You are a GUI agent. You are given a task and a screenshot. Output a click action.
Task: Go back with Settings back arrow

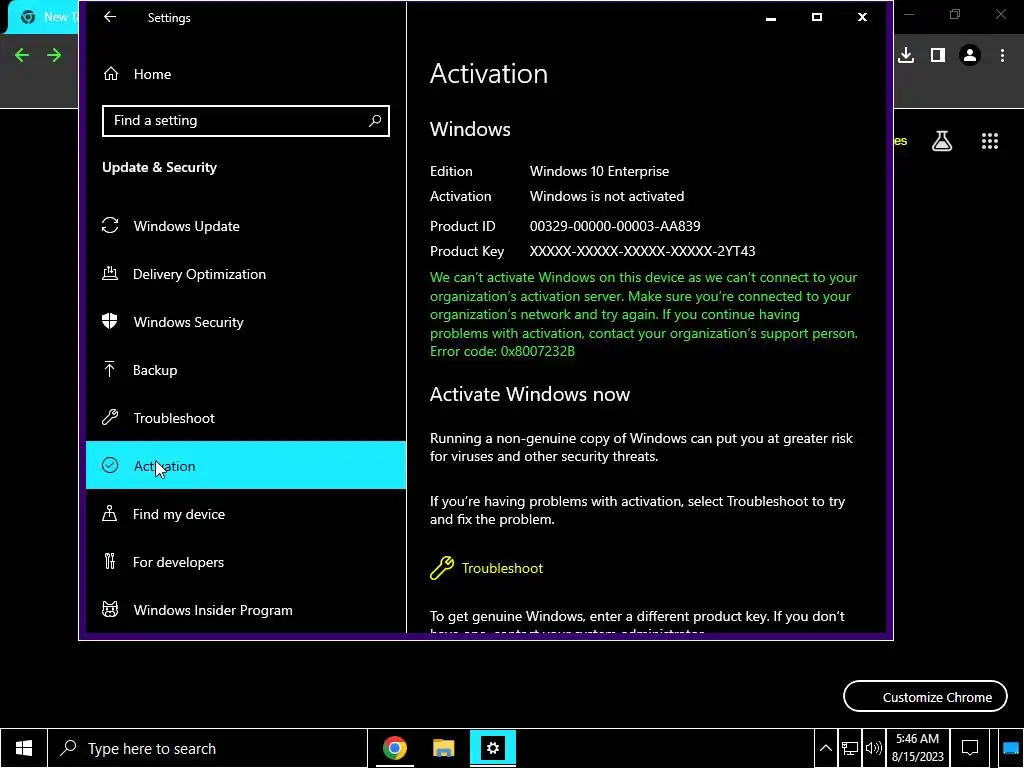tap(110, 18)
